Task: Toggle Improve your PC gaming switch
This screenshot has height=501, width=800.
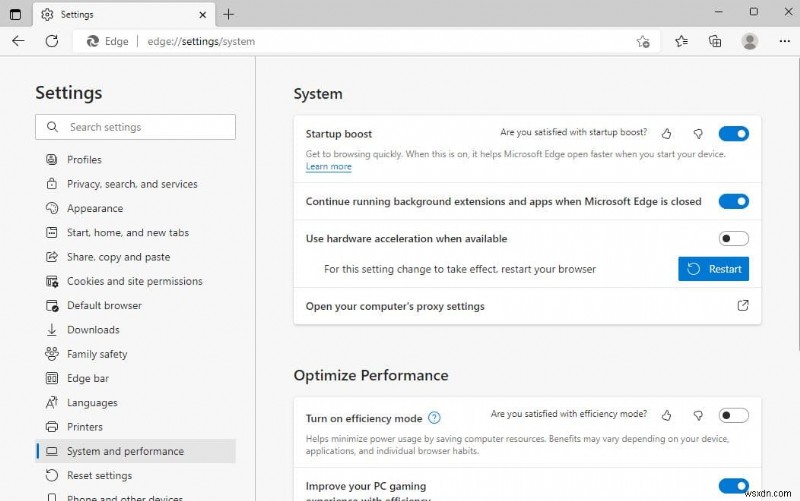Action: (x=734, y=486)
